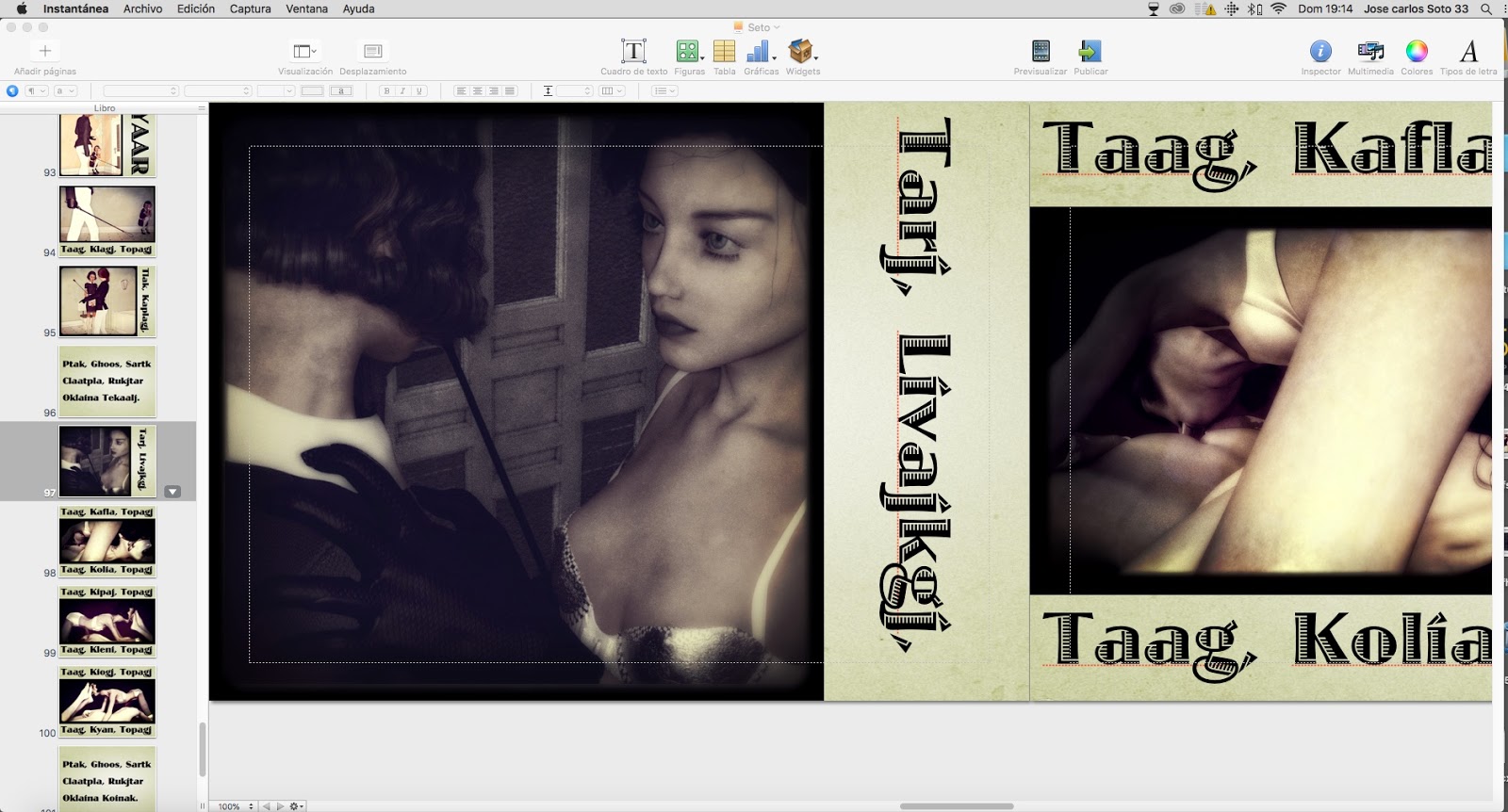Click the line spacing stepper field
Screen dimensions: 1508x812
point(574,91)
